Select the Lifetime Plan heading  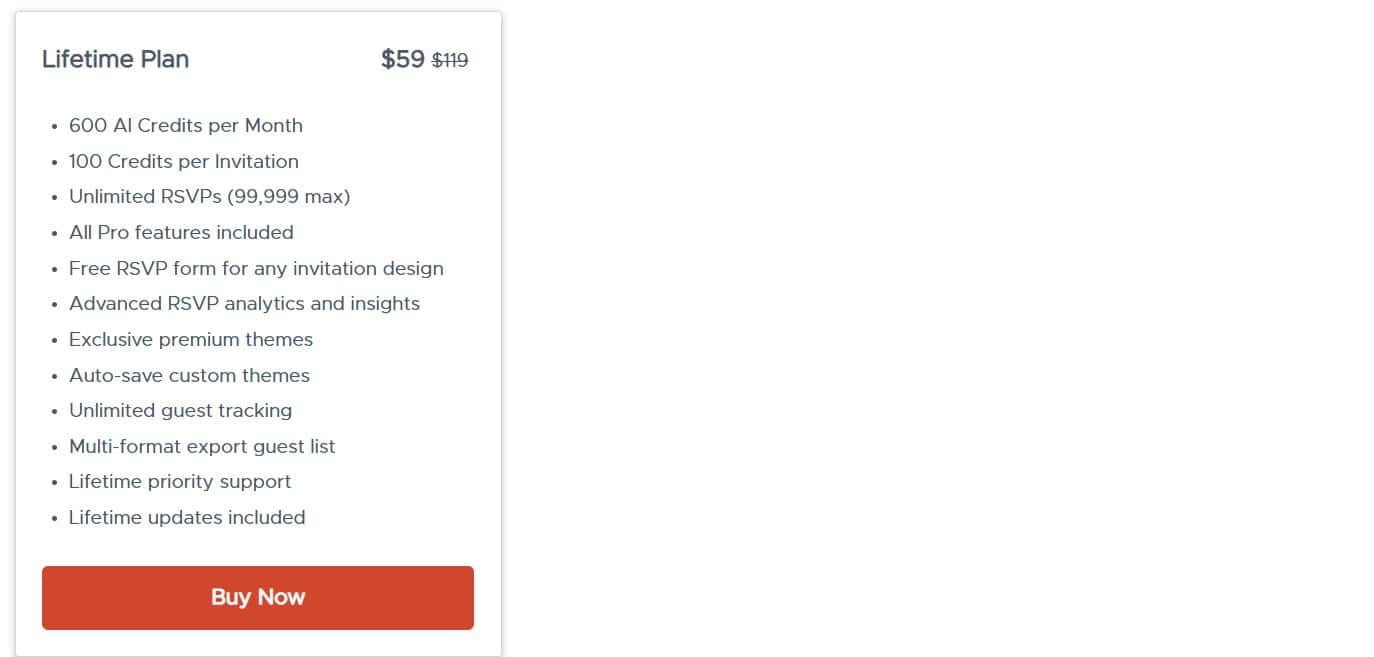(115, 59)
